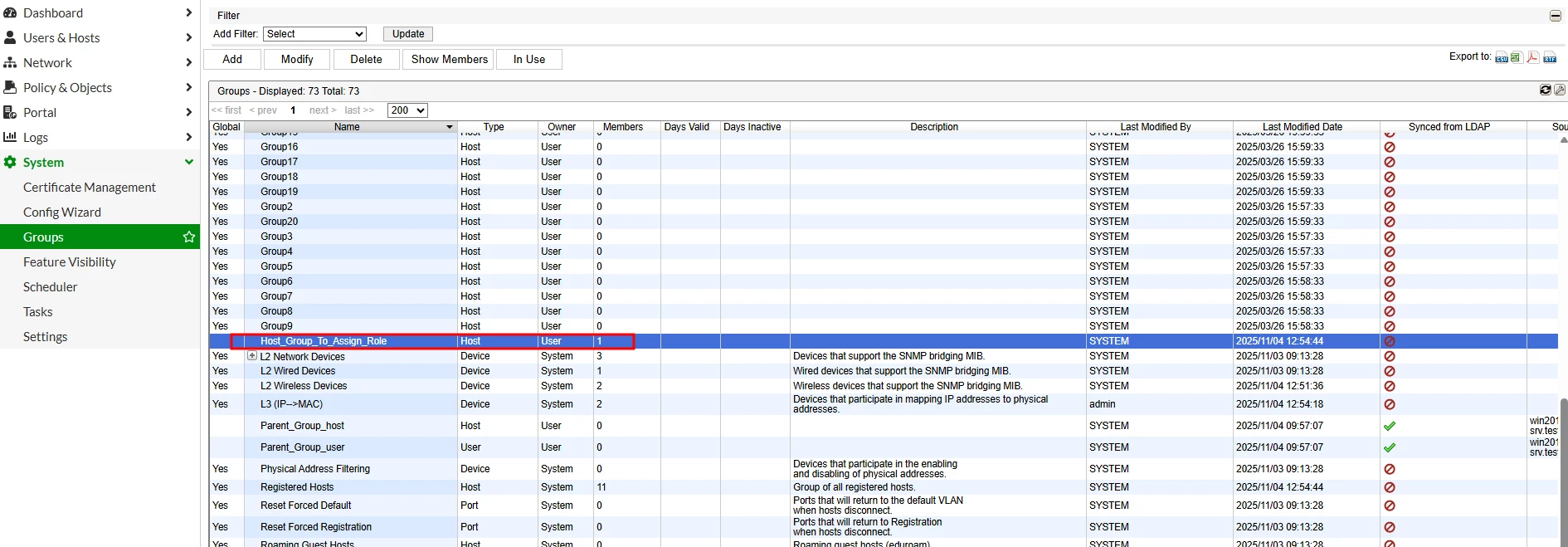The width and height of the screenshot is (1568, 547).
Task: Click LDAP sync checkmark for Parent_Group_user
Action: pos(1390,447)
